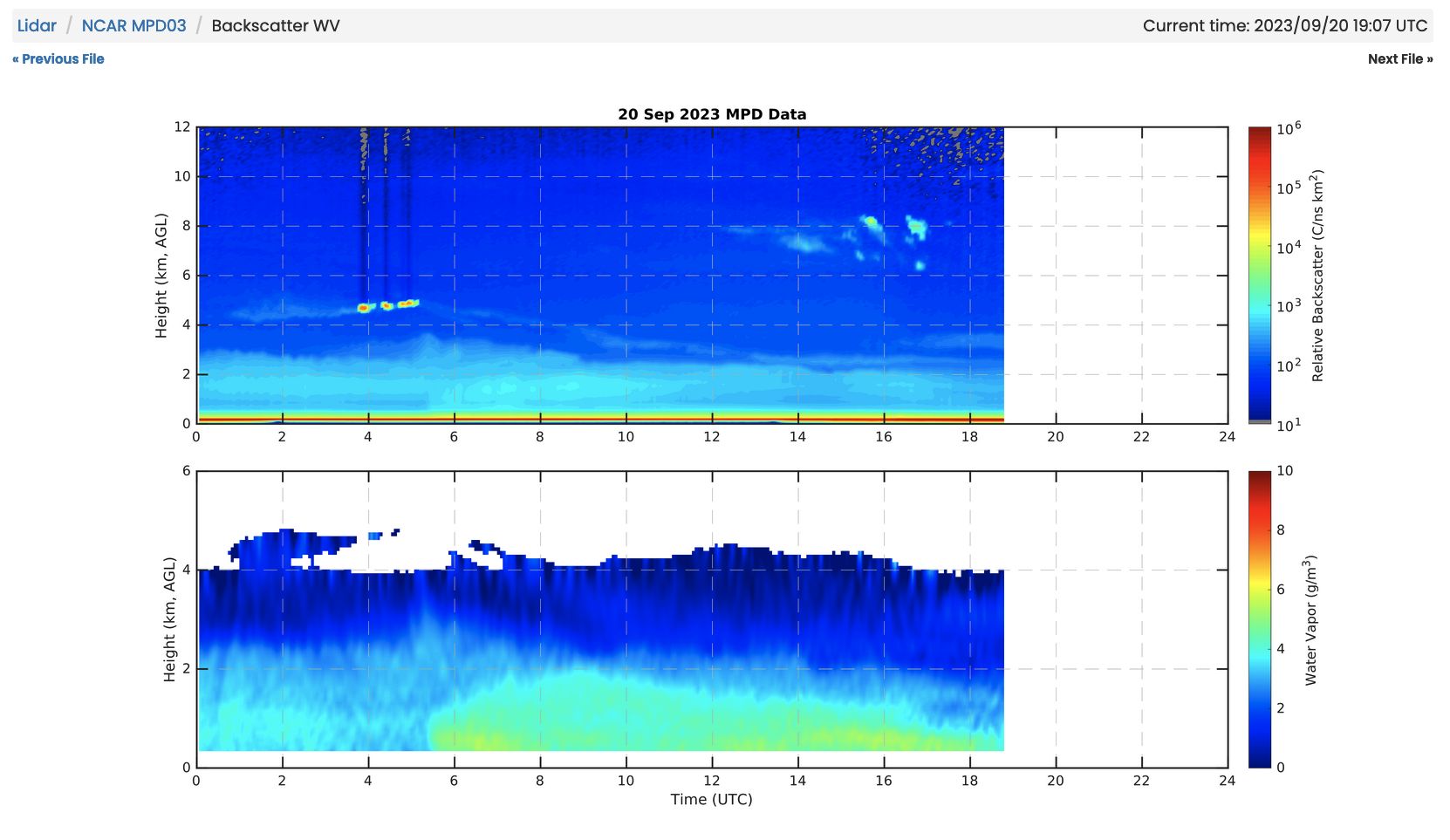Load the Previous File
Viewport: 1450px width, 840px height.
click(x=58, y=59)
